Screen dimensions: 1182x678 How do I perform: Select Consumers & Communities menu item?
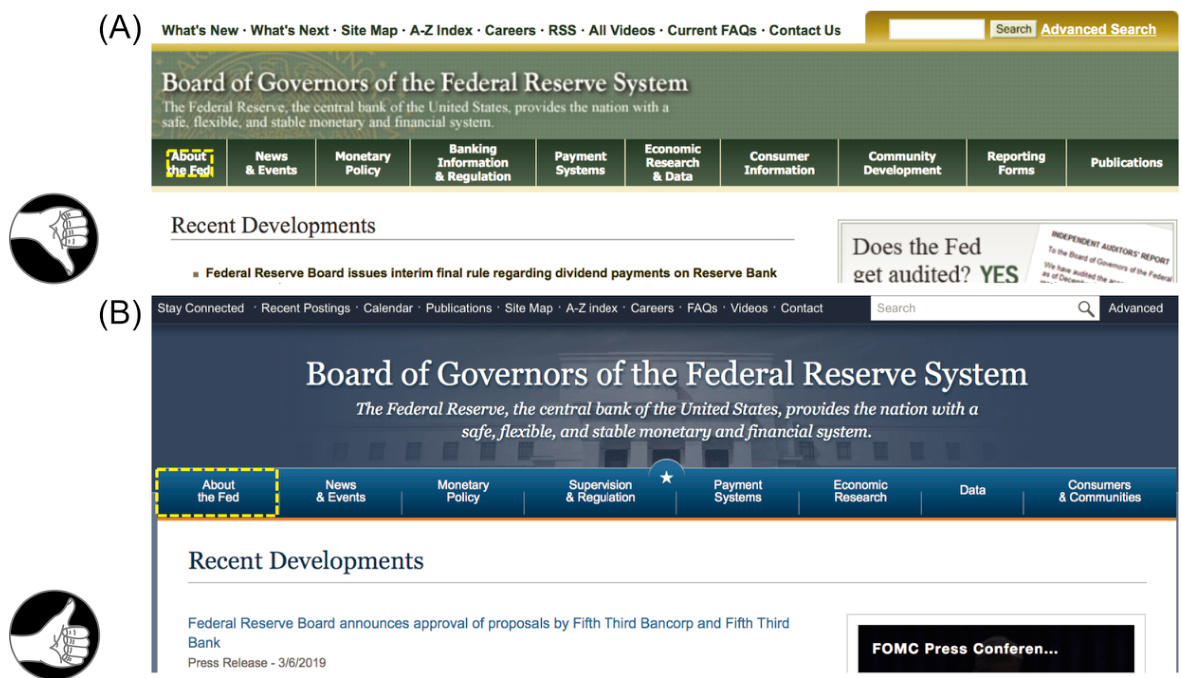[1100, 492]
